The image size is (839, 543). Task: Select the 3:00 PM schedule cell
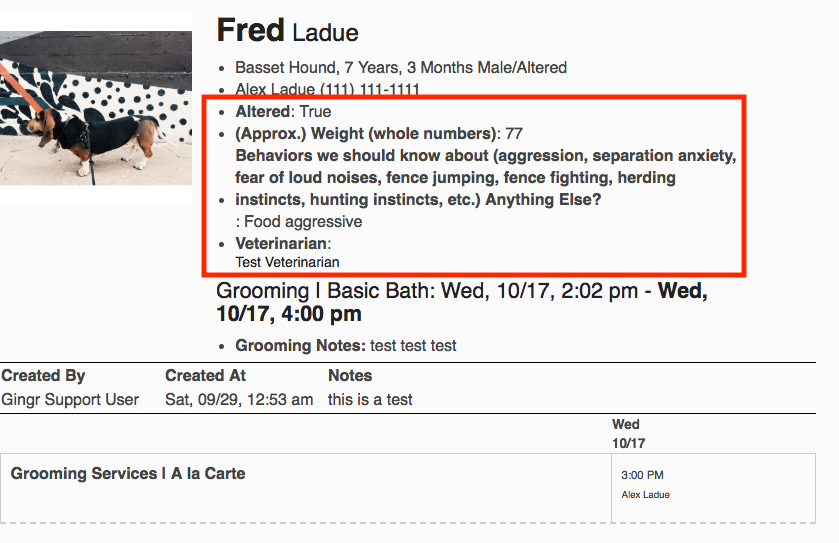(642, 476)
